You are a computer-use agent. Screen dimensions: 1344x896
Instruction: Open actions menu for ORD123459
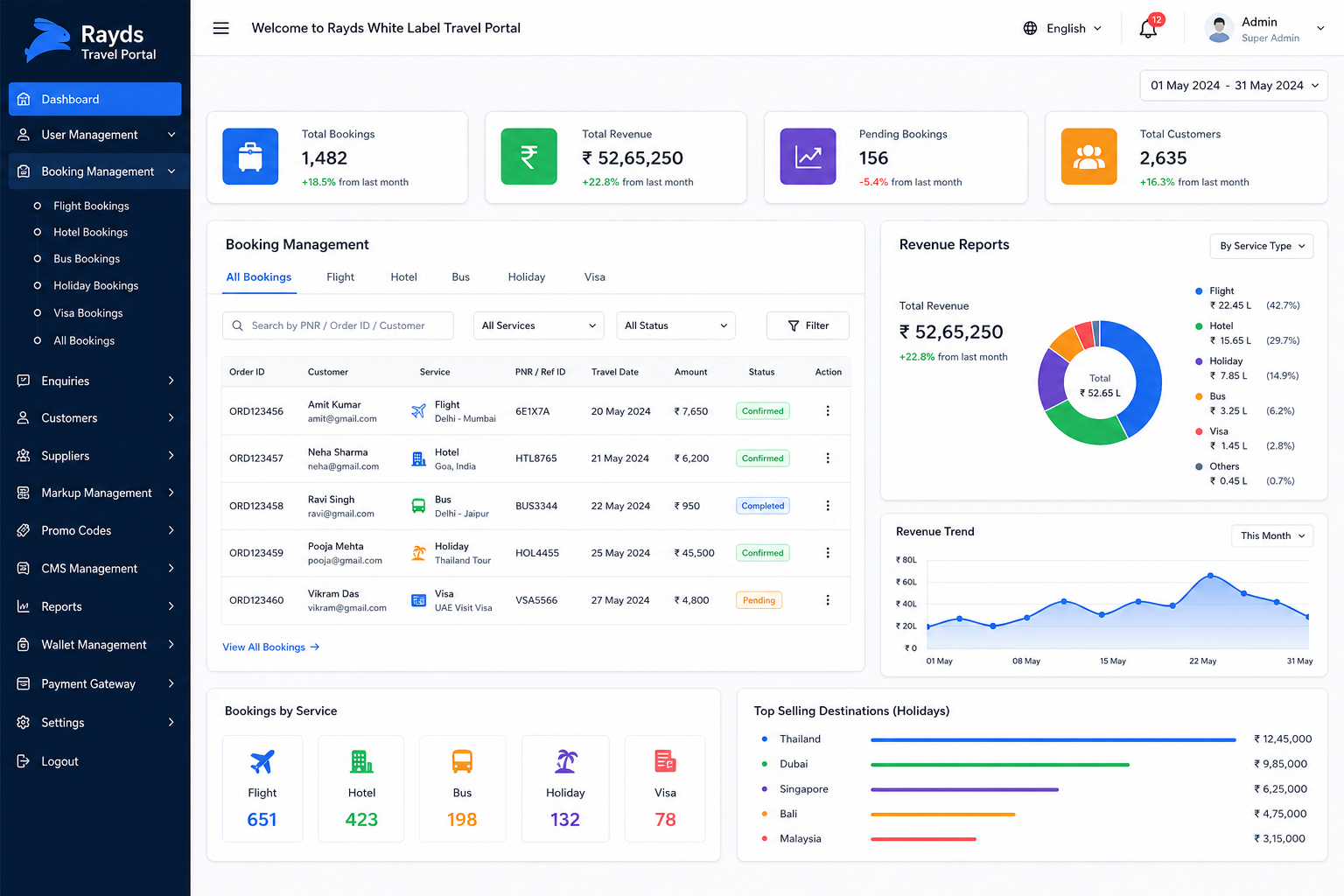point(828,553)
